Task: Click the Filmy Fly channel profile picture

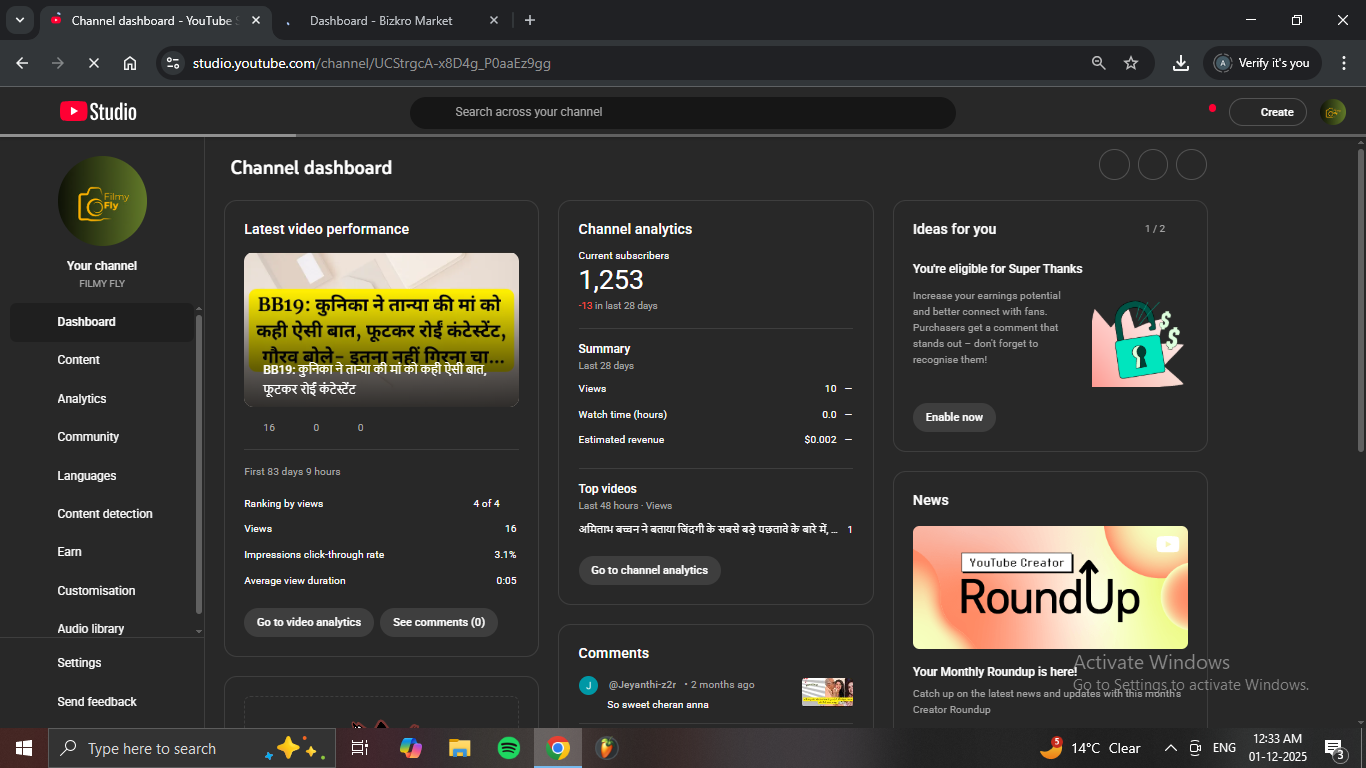Action: tap(102, 201)
